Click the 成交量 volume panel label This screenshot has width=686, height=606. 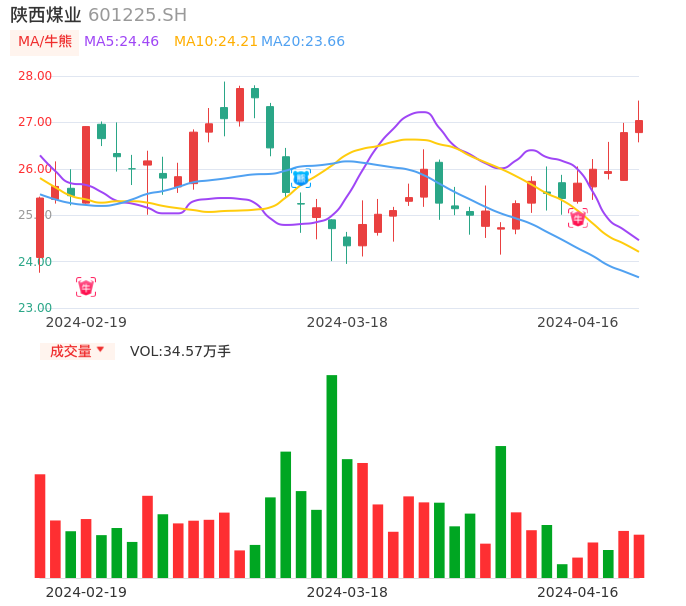(x=70, y=351)
